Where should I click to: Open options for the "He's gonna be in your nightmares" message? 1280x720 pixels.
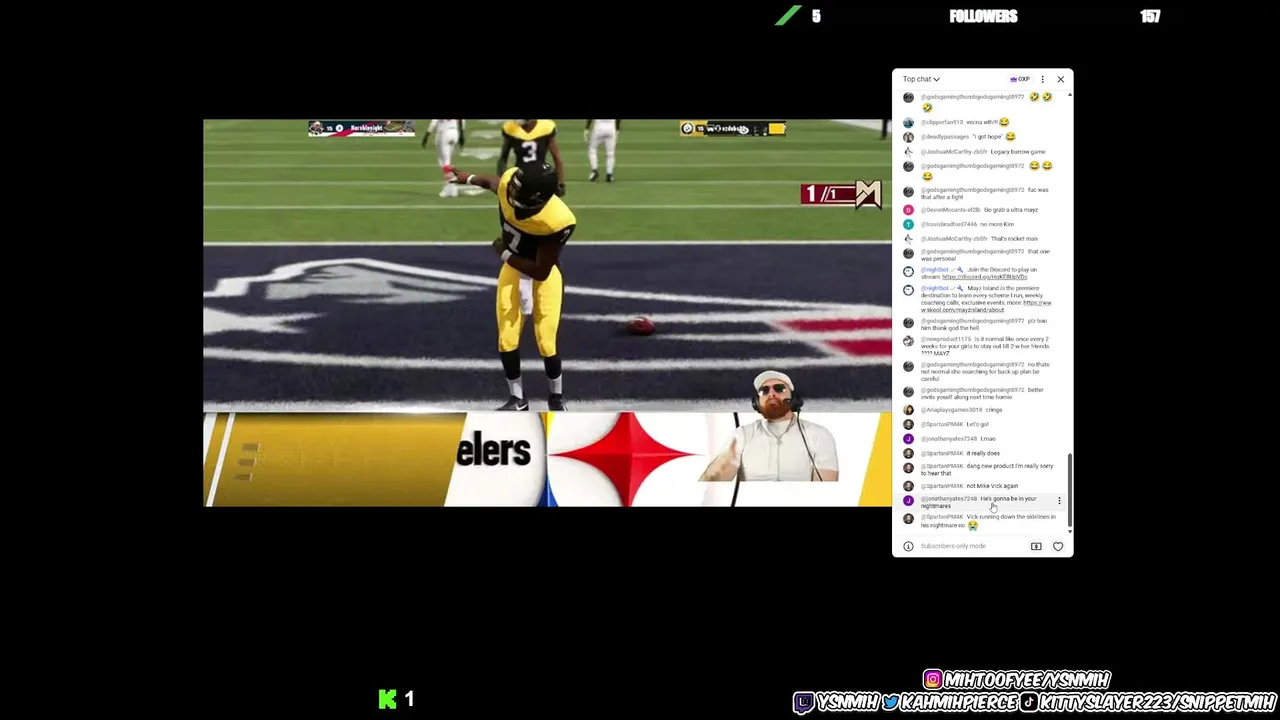point(1059,501)
